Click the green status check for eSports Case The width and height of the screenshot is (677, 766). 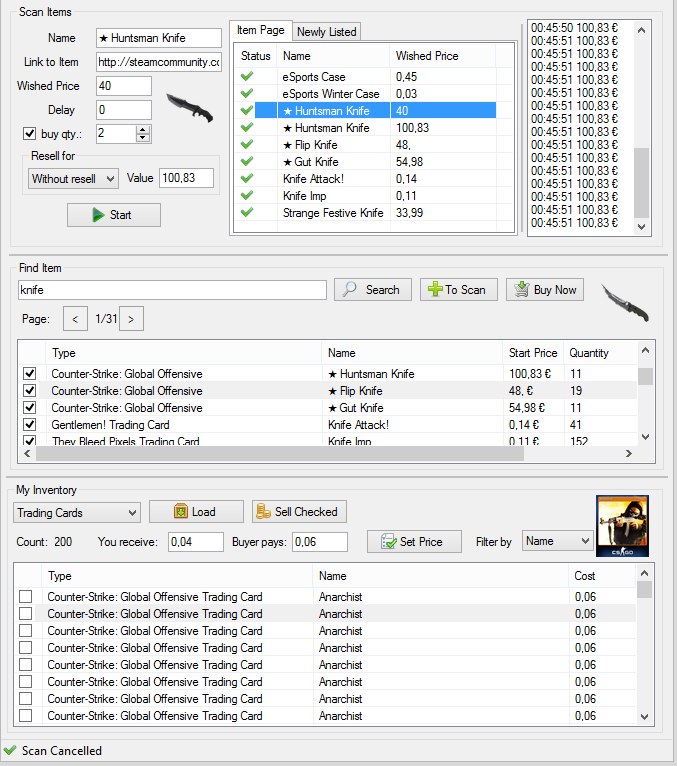pos(247,76)
